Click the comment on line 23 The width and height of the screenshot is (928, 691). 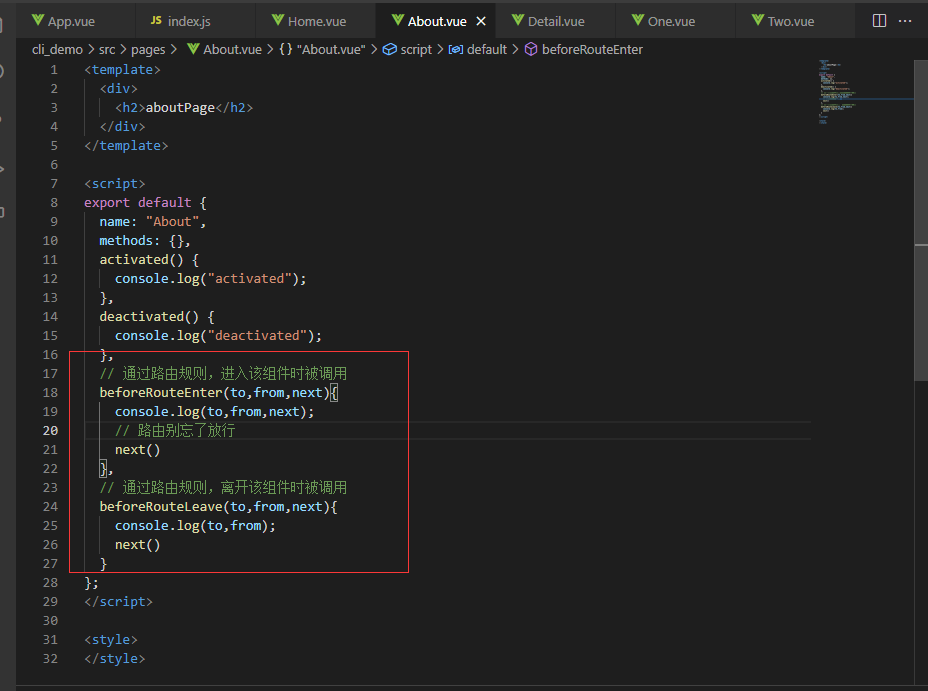[x=223, y=488]
